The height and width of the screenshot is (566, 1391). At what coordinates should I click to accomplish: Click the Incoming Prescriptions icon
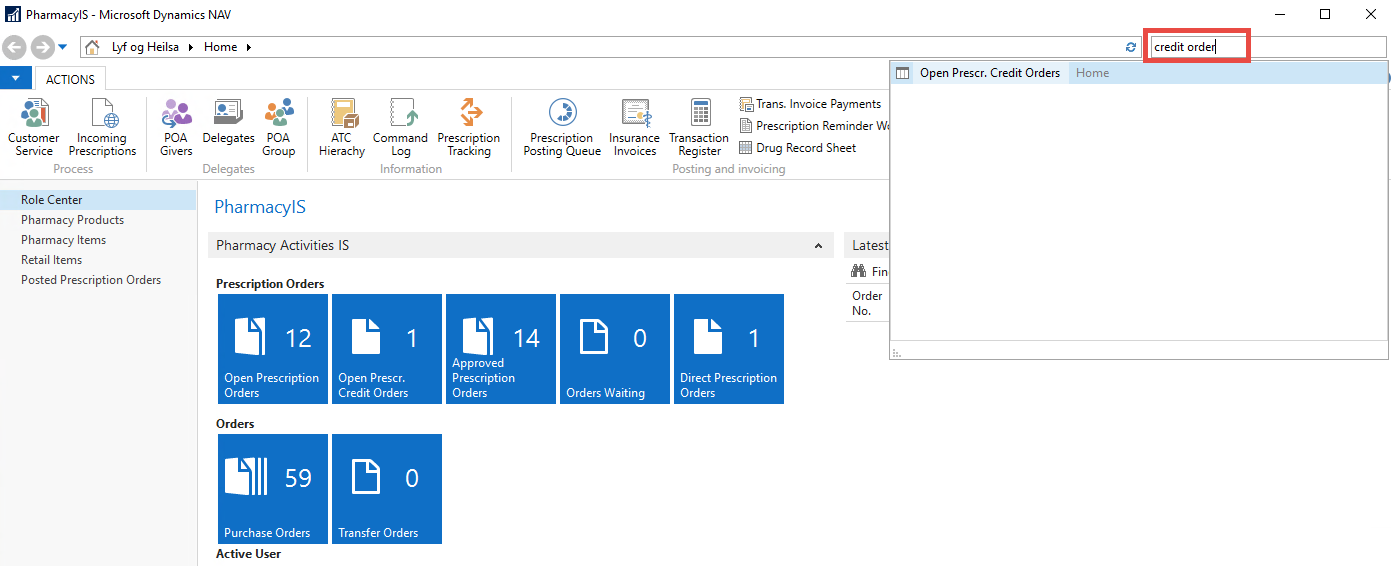coord(102,127)
